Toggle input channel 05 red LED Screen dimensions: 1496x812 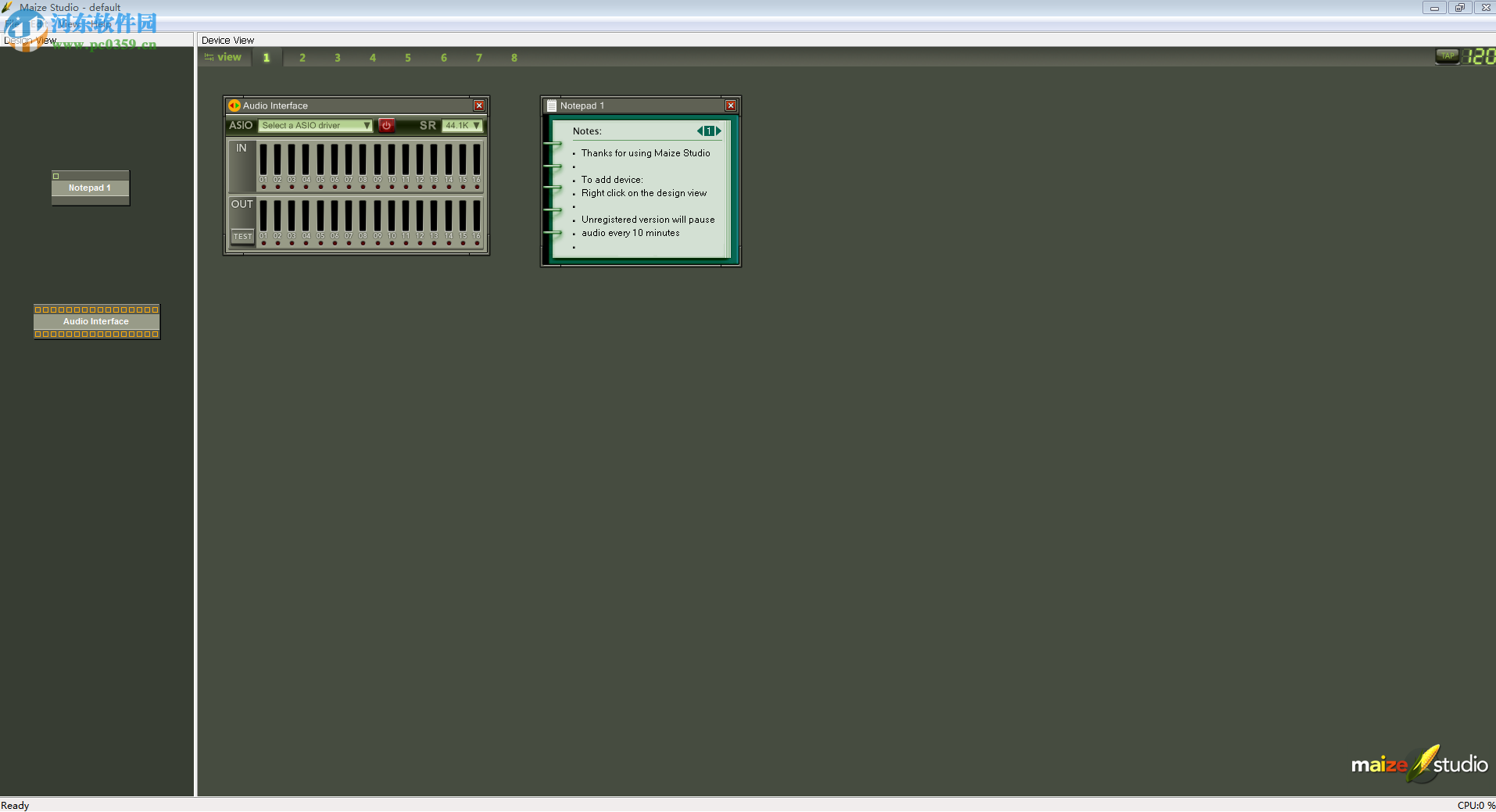point(320,187)
